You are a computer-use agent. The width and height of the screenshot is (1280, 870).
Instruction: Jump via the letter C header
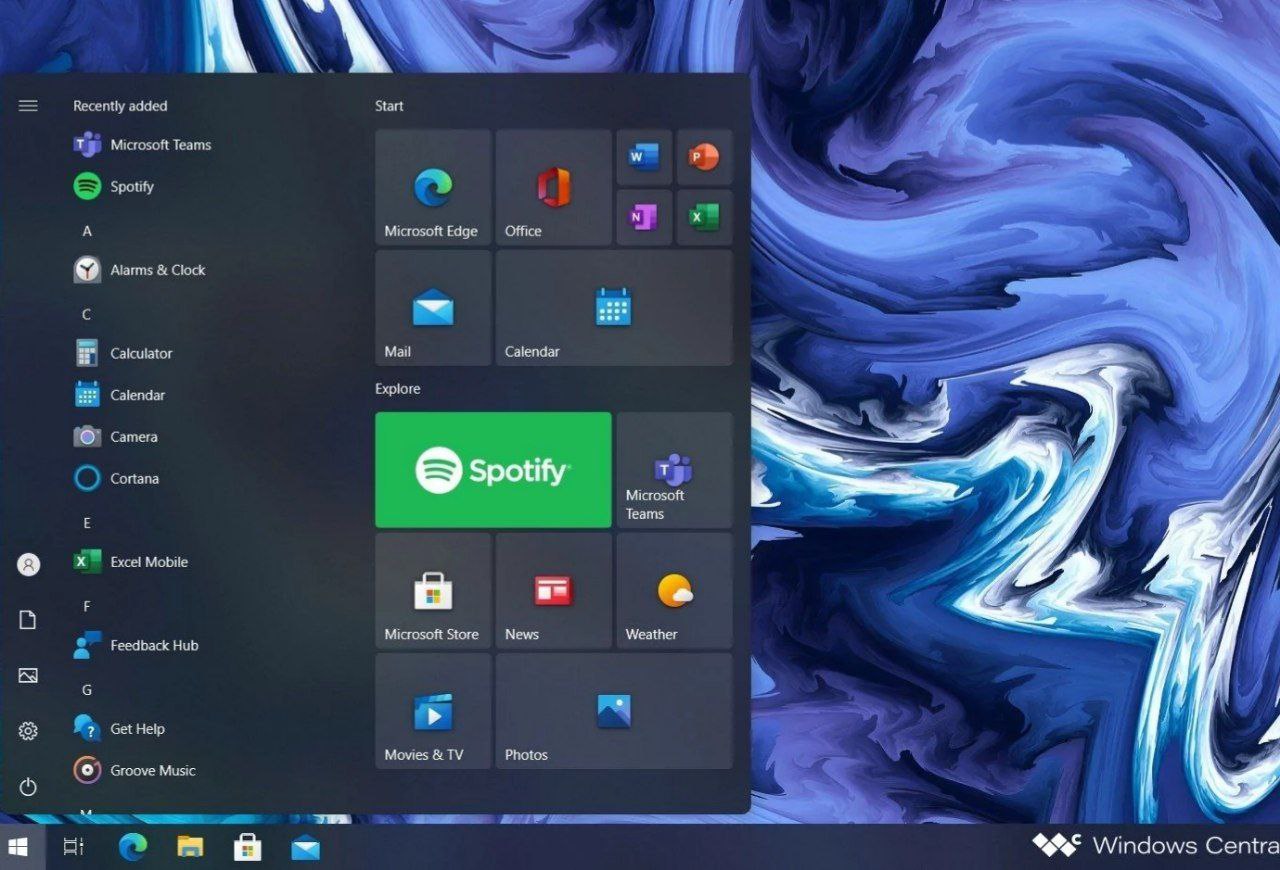[x=87, y=314]
